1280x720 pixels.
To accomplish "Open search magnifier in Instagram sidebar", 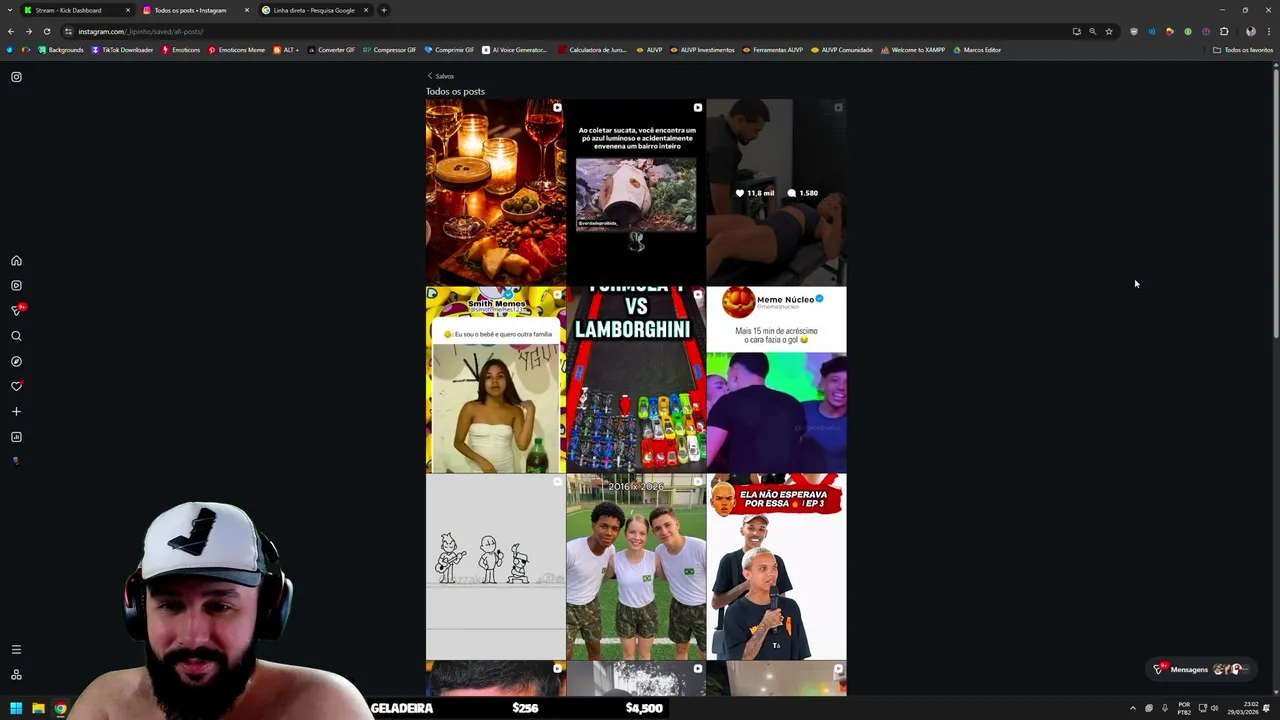I will (x=16, y=336).
